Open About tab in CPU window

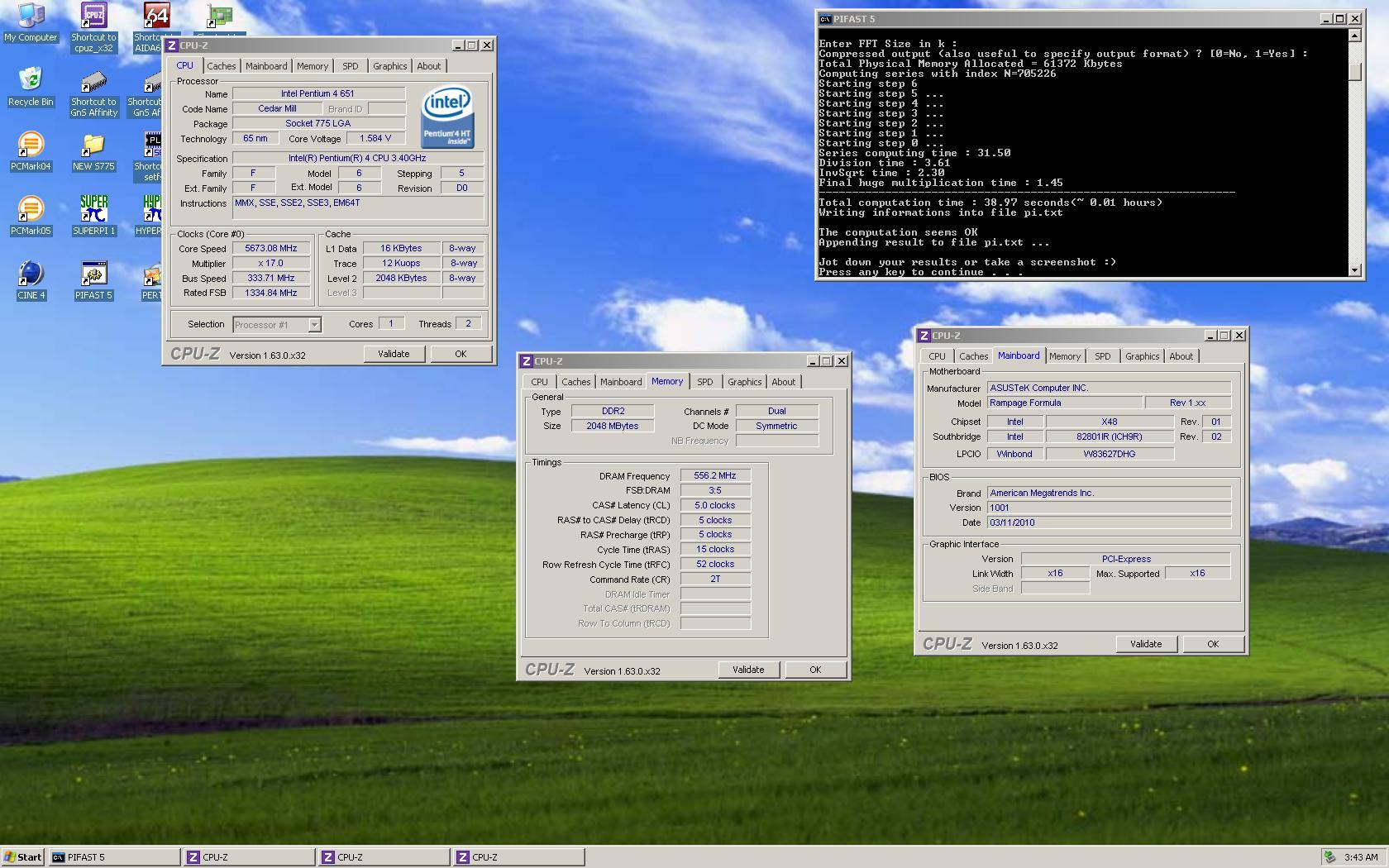(x=429, y=66)
